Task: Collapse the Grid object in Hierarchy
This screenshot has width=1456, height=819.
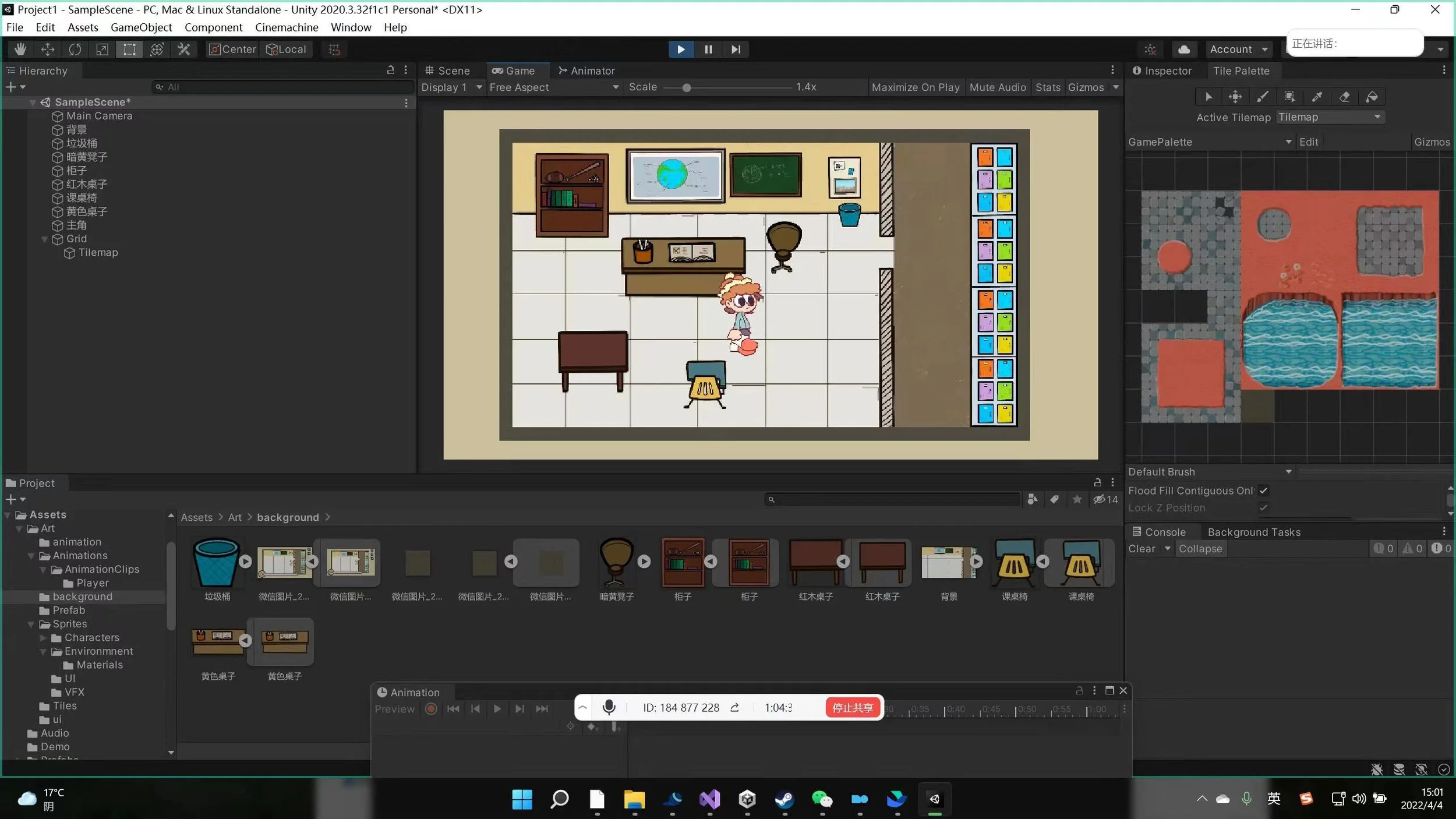Action: 44,239
